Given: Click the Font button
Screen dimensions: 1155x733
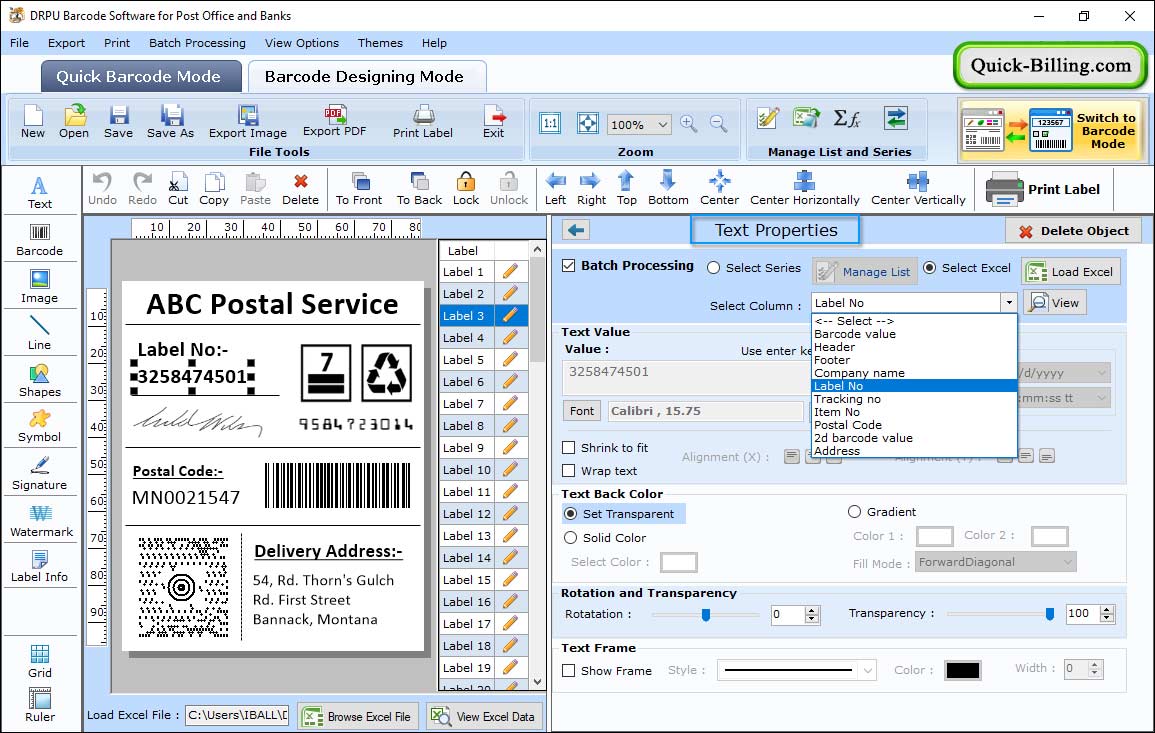Looking at the screenshot, I should 582,411.
